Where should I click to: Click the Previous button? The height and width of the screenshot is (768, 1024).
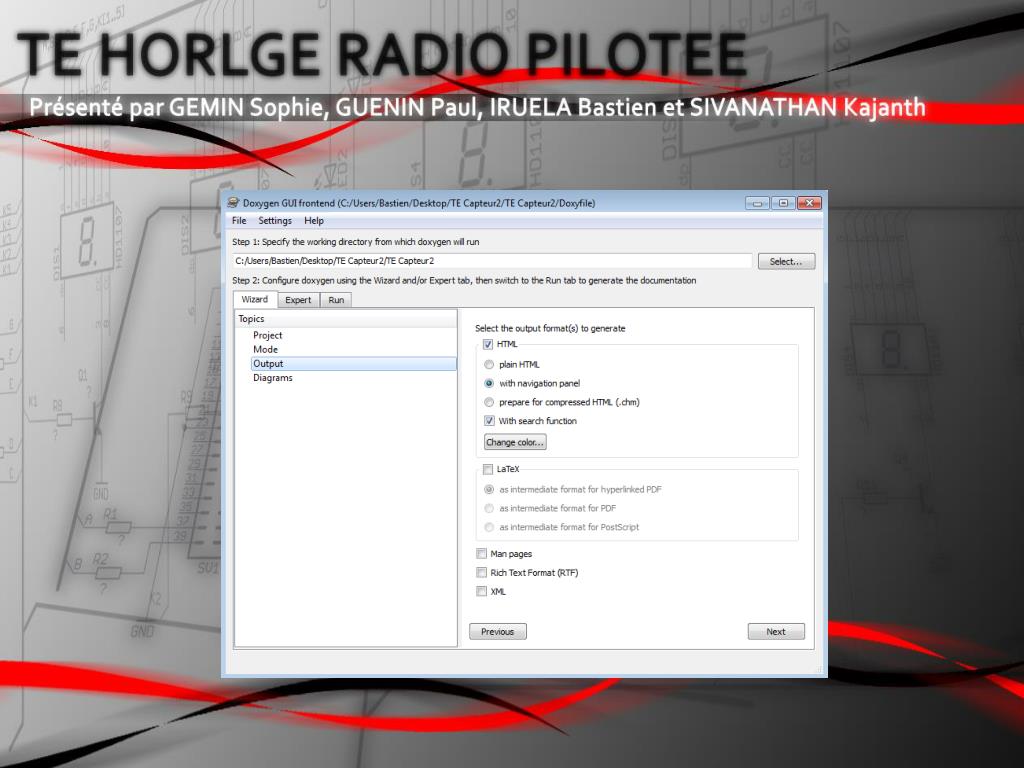click(x=498, y=632)
